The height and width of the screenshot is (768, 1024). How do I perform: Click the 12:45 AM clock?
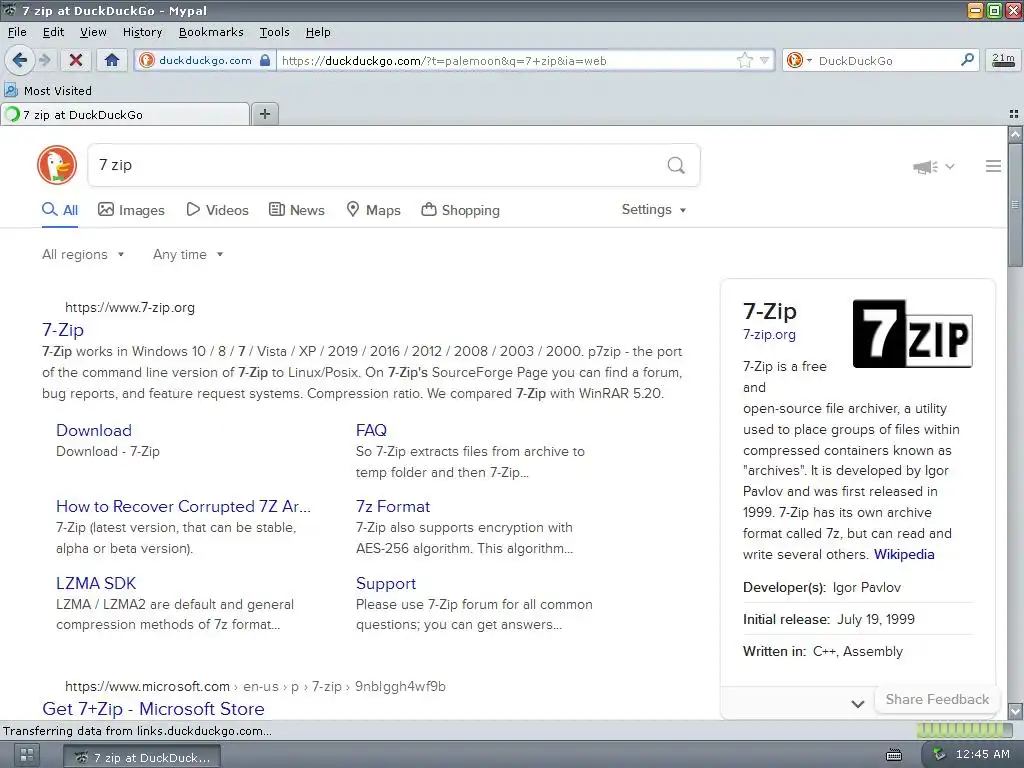coord(982,754)
